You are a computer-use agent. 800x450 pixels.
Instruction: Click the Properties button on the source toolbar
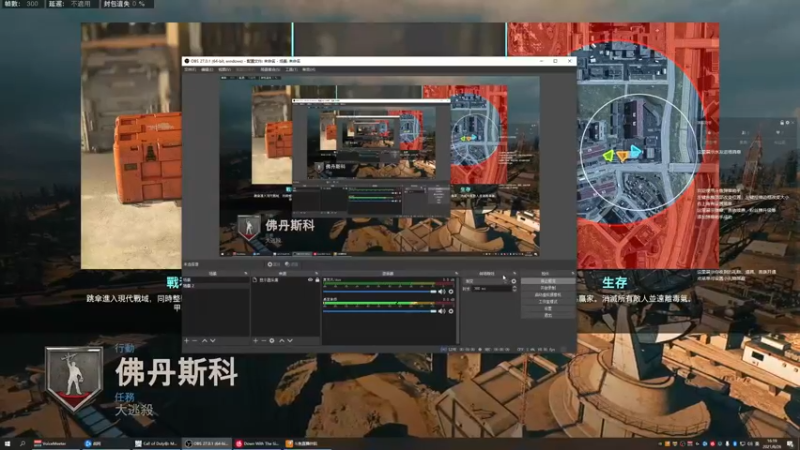point(274,264)
